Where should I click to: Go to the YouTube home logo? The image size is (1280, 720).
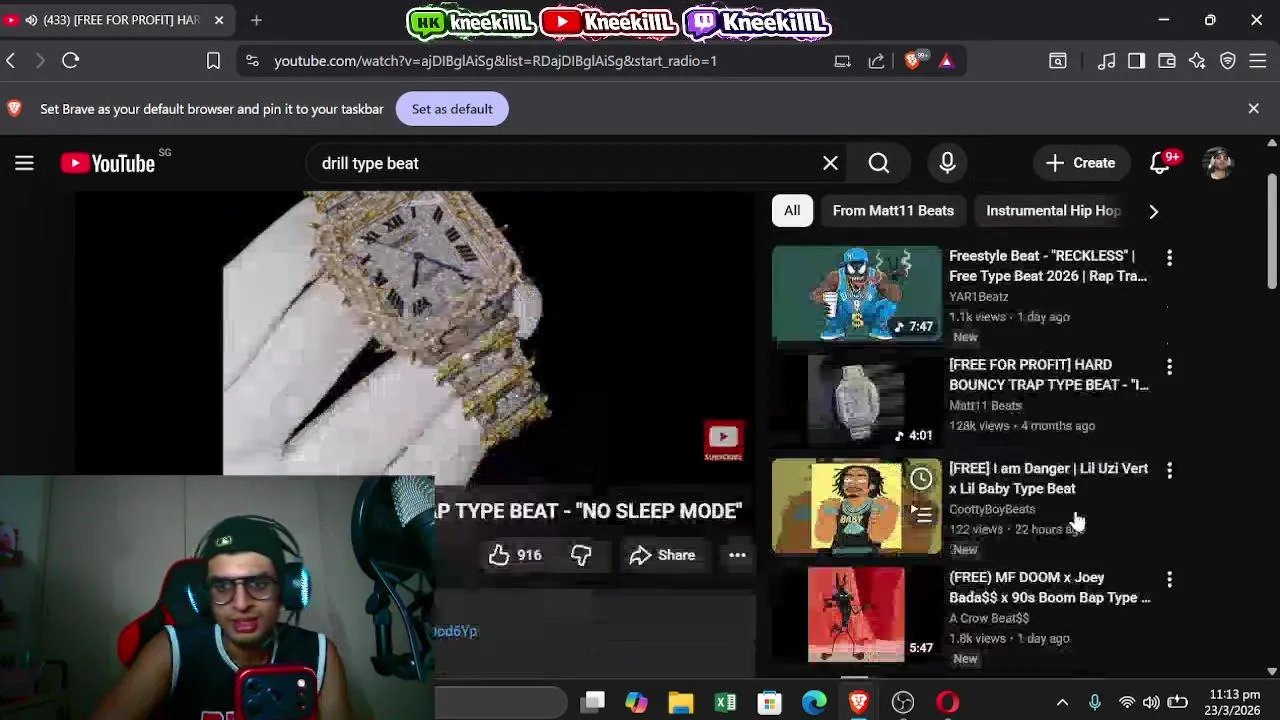coord(108,163)
